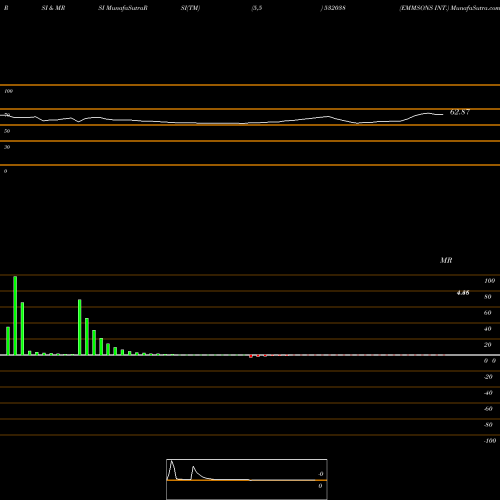
Task: Click the -20 label on MR axis
Action: [x=488, y=377]
